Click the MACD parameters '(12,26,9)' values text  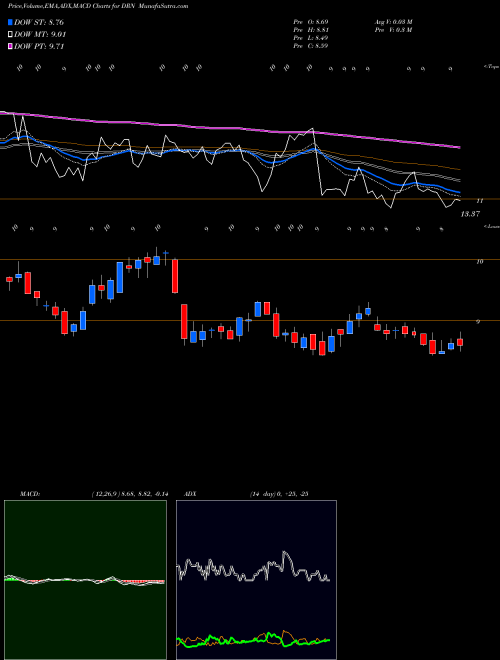(129, 494)
